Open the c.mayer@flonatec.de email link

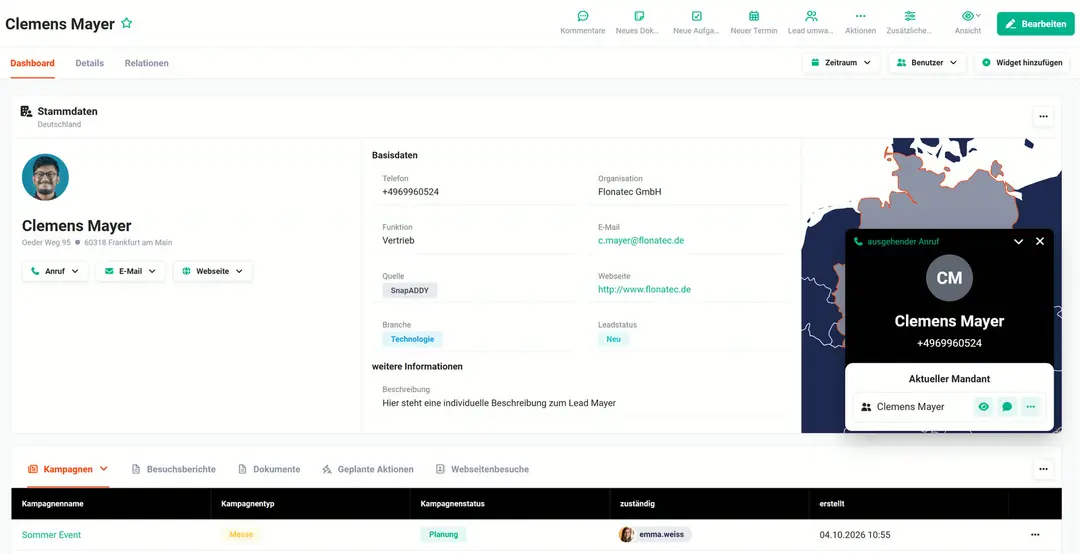point(641,240)
